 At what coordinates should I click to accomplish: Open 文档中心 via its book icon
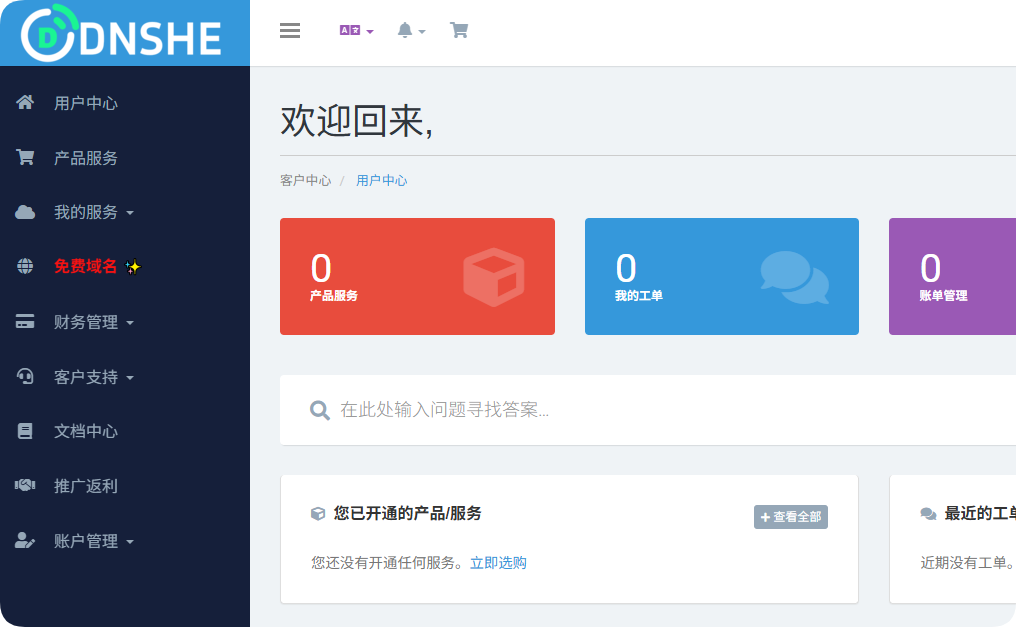click(23, 431)
